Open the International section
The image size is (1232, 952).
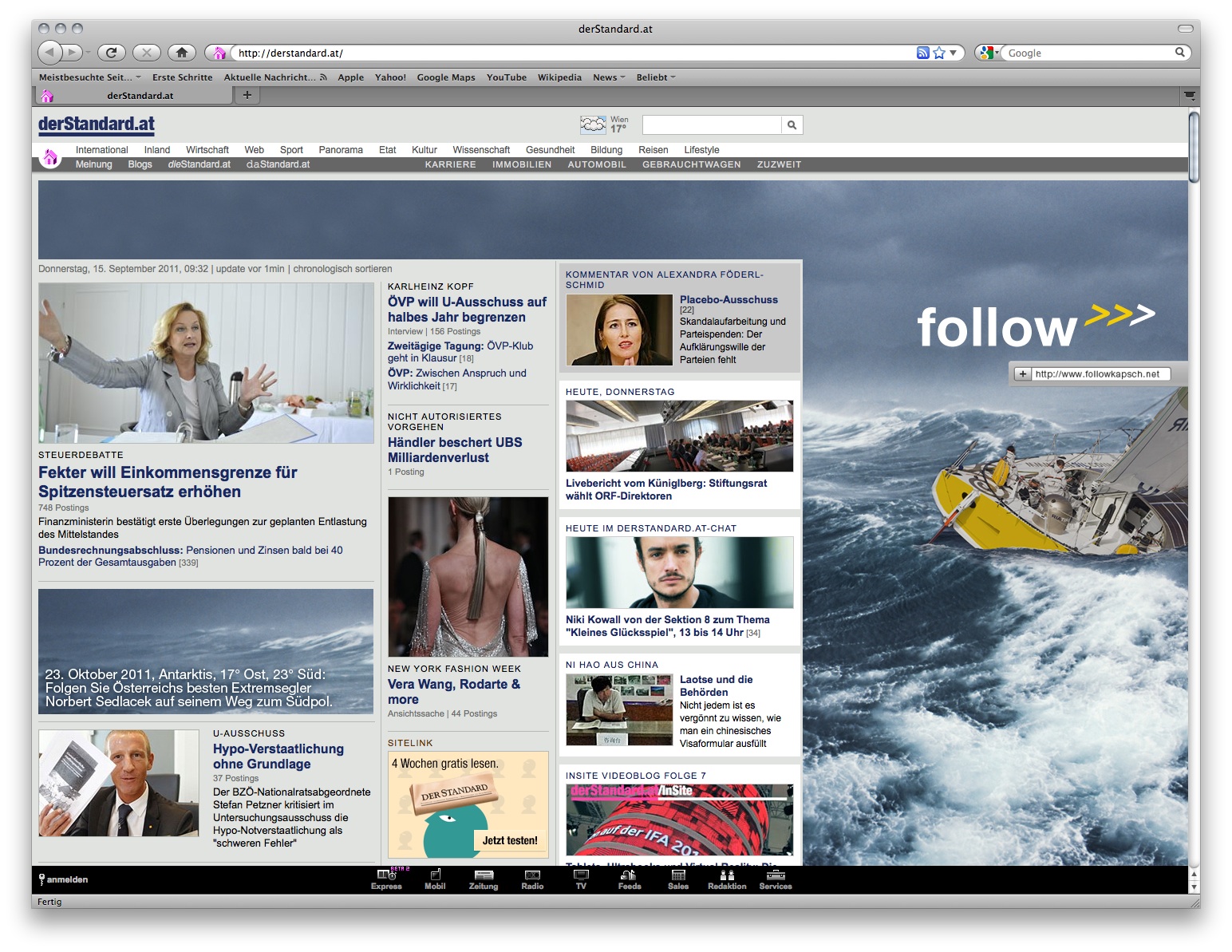click(101, 150)
